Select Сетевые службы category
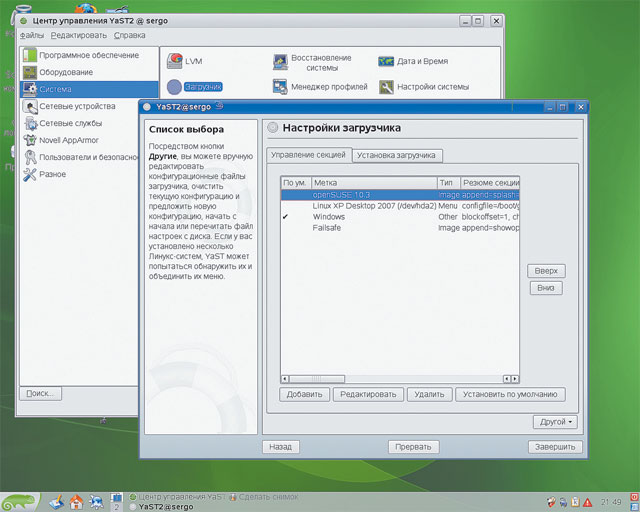640x512 pixels. pyautogui.click(x=80, y=123)
